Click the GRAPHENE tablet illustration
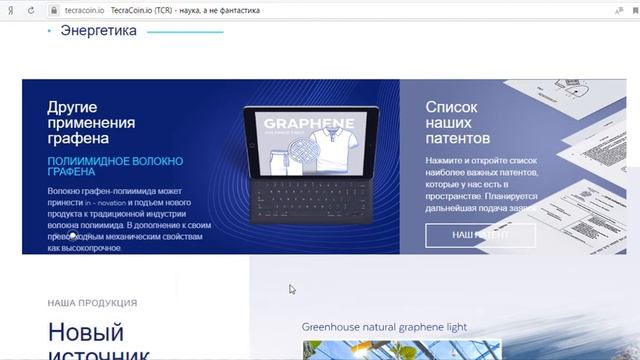This screenshot has width=640, height=360. [x=311, y=165]
